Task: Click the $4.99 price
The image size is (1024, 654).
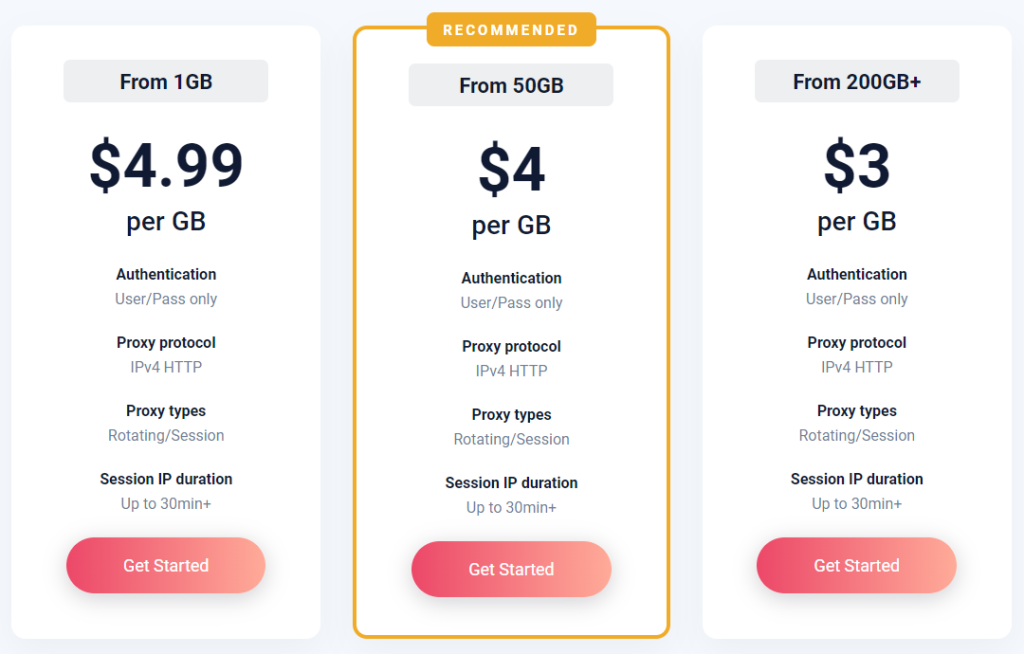Action: pos(166,165)
